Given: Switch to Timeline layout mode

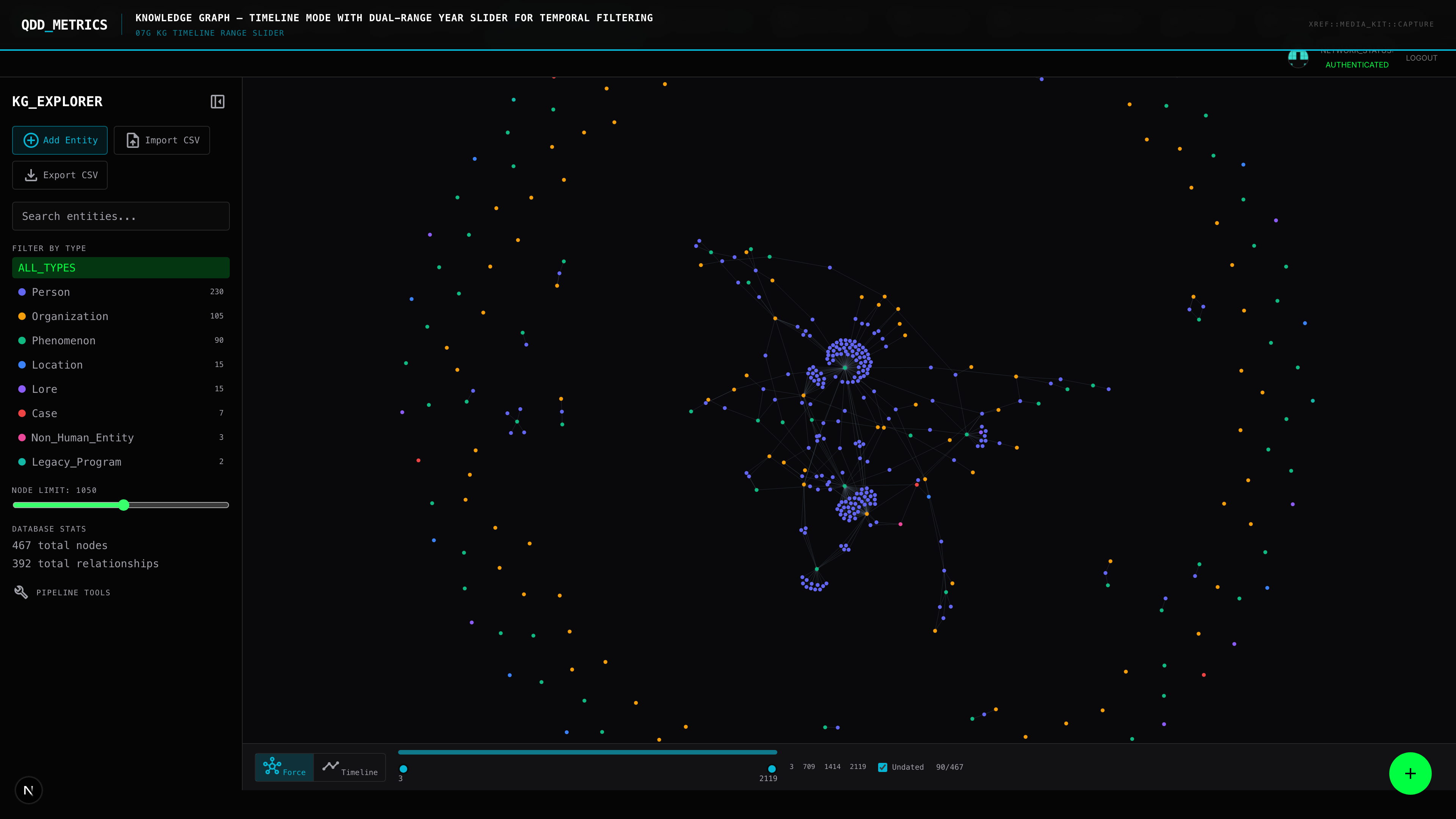Looking at the screenshot, I should click(x=350, y=767).
